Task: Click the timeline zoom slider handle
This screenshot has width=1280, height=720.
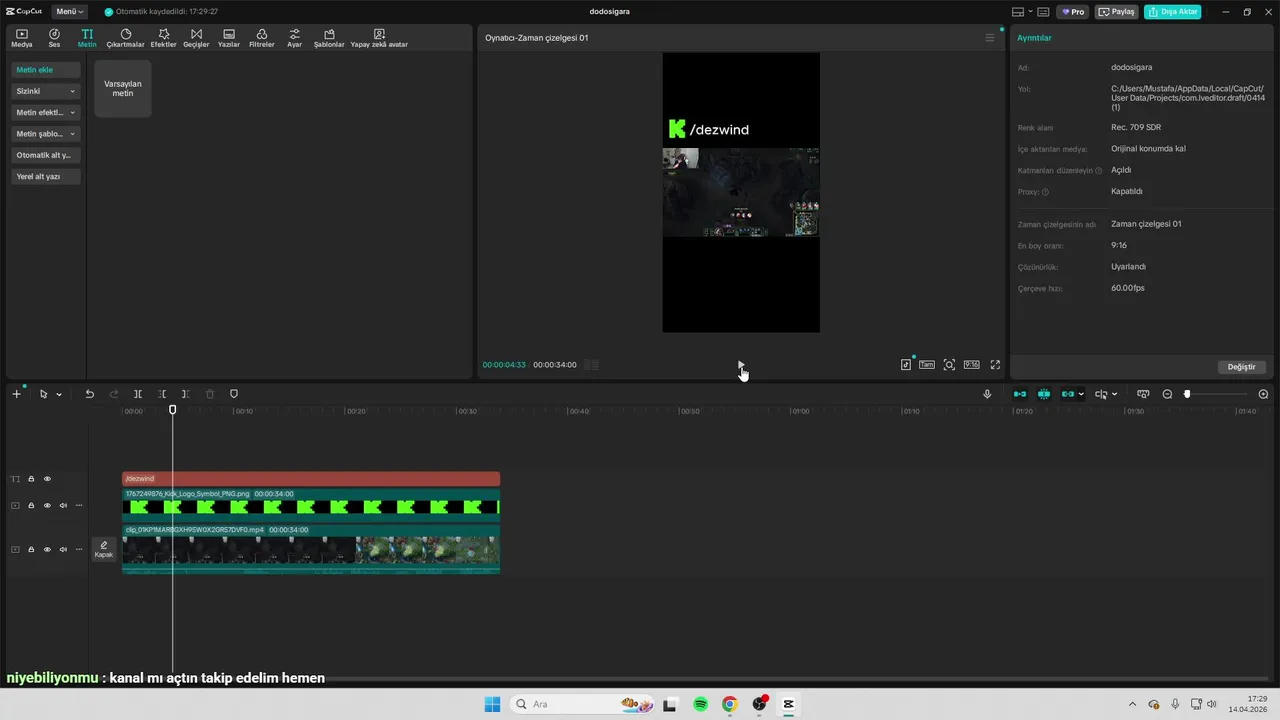Action: click(1187, 394)
